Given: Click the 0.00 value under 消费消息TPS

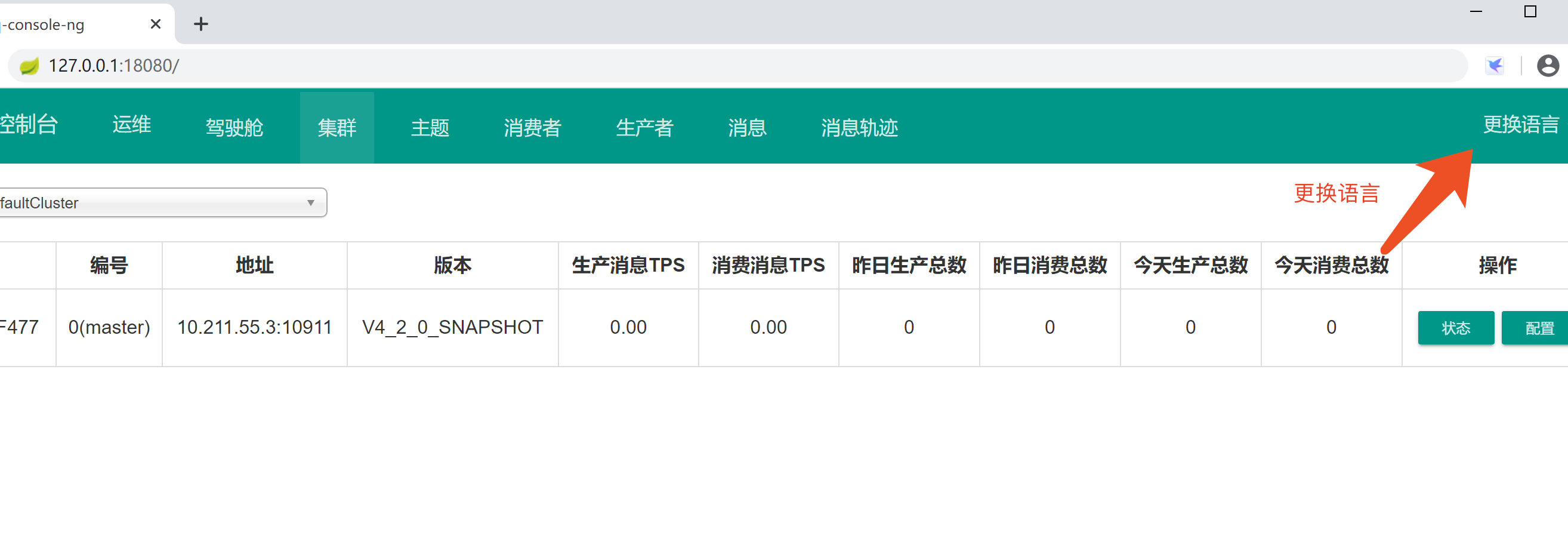Looking at the screenshot, I should [x=768, y=327].
